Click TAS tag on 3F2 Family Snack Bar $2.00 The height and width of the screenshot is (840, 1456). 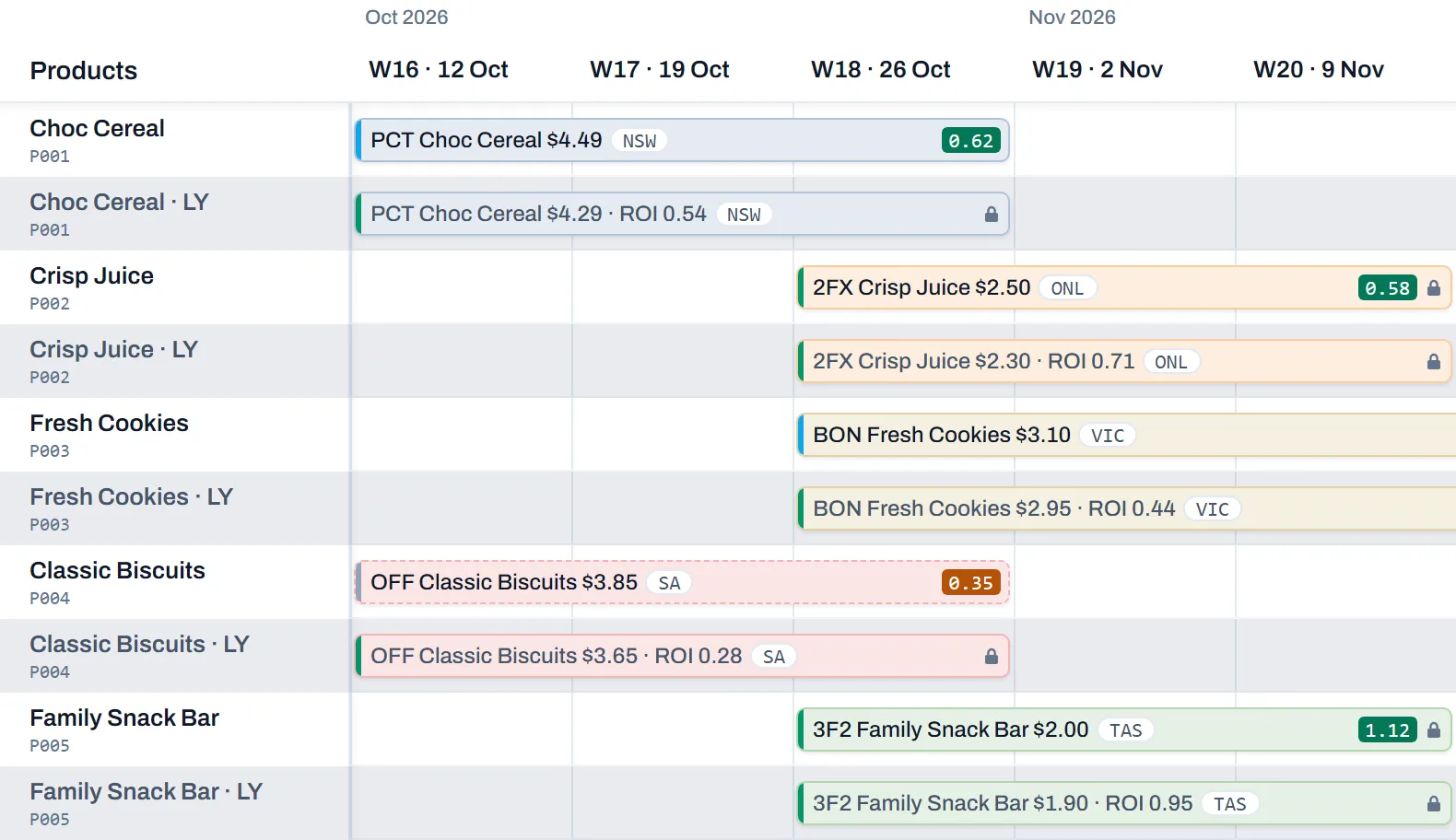coord(1126,730)
